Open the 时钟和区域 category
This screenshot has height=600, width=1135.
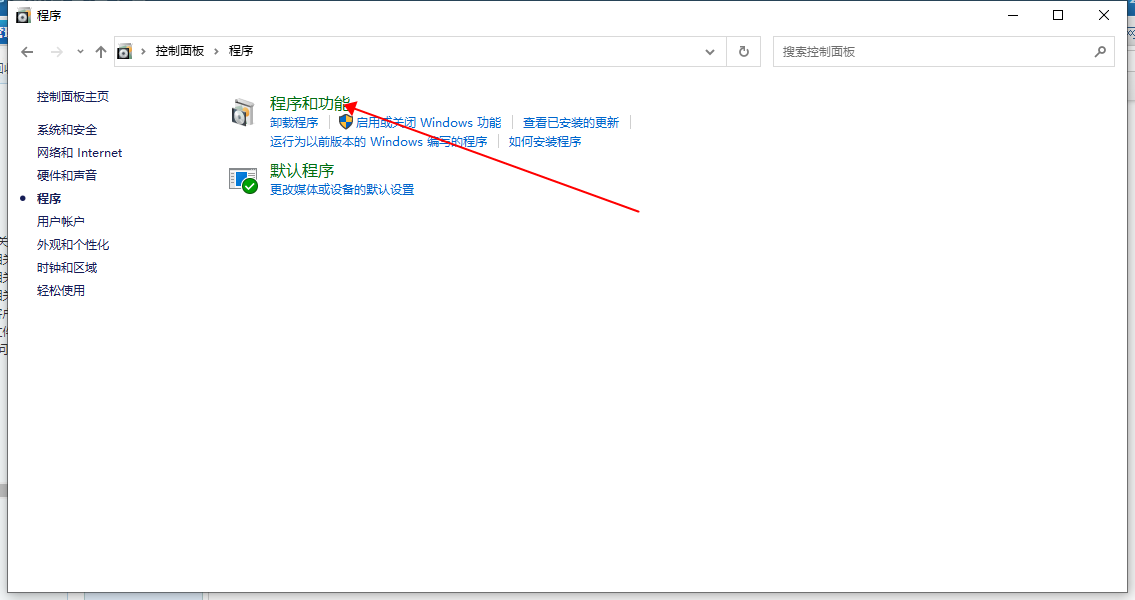click(x=67, y=268)
